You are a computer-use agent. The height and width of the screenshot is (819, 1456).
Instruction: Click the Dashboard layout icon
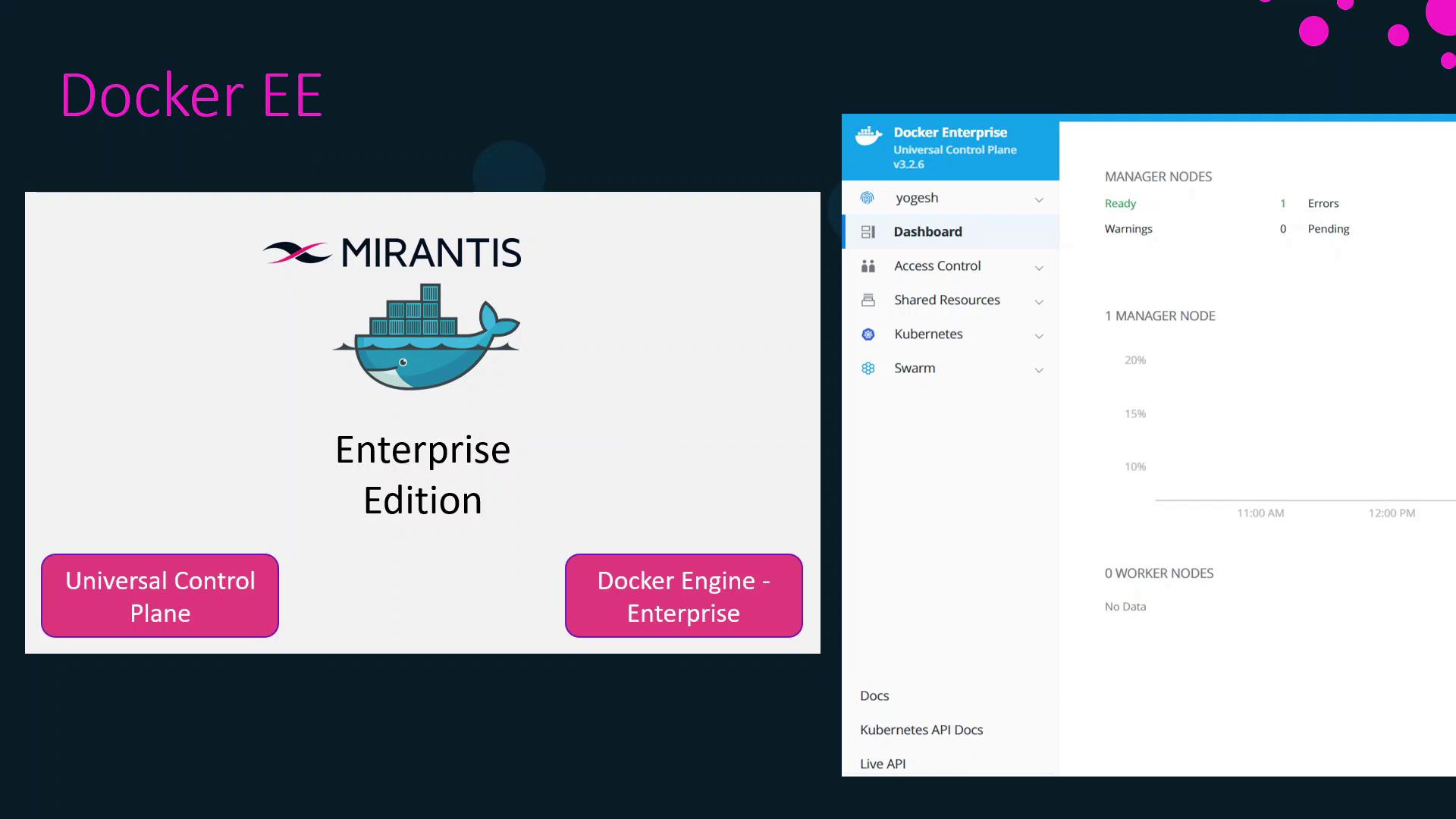point(868,232)
